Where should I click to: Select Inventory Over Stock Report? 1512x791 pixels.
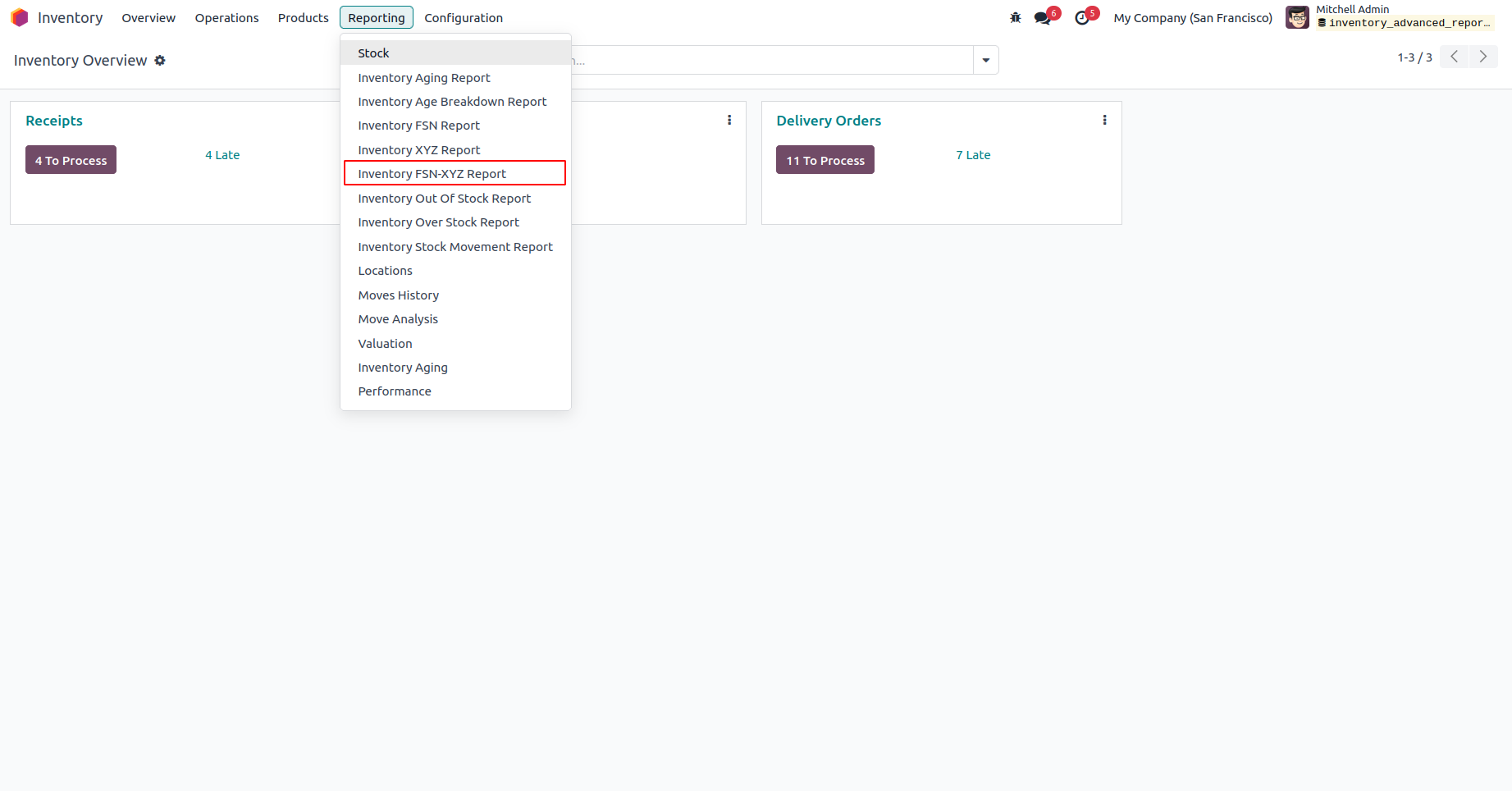[455, 222]
